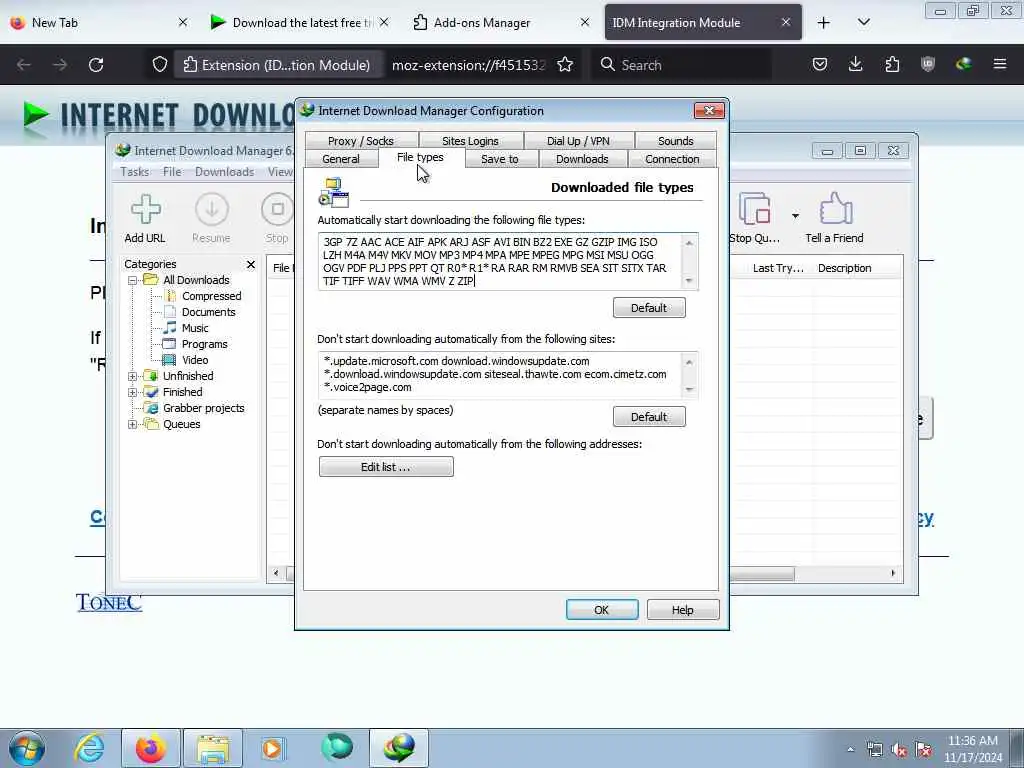Click the Edit list ... button
Screen dimensions: 1024x768
point(386,467)
